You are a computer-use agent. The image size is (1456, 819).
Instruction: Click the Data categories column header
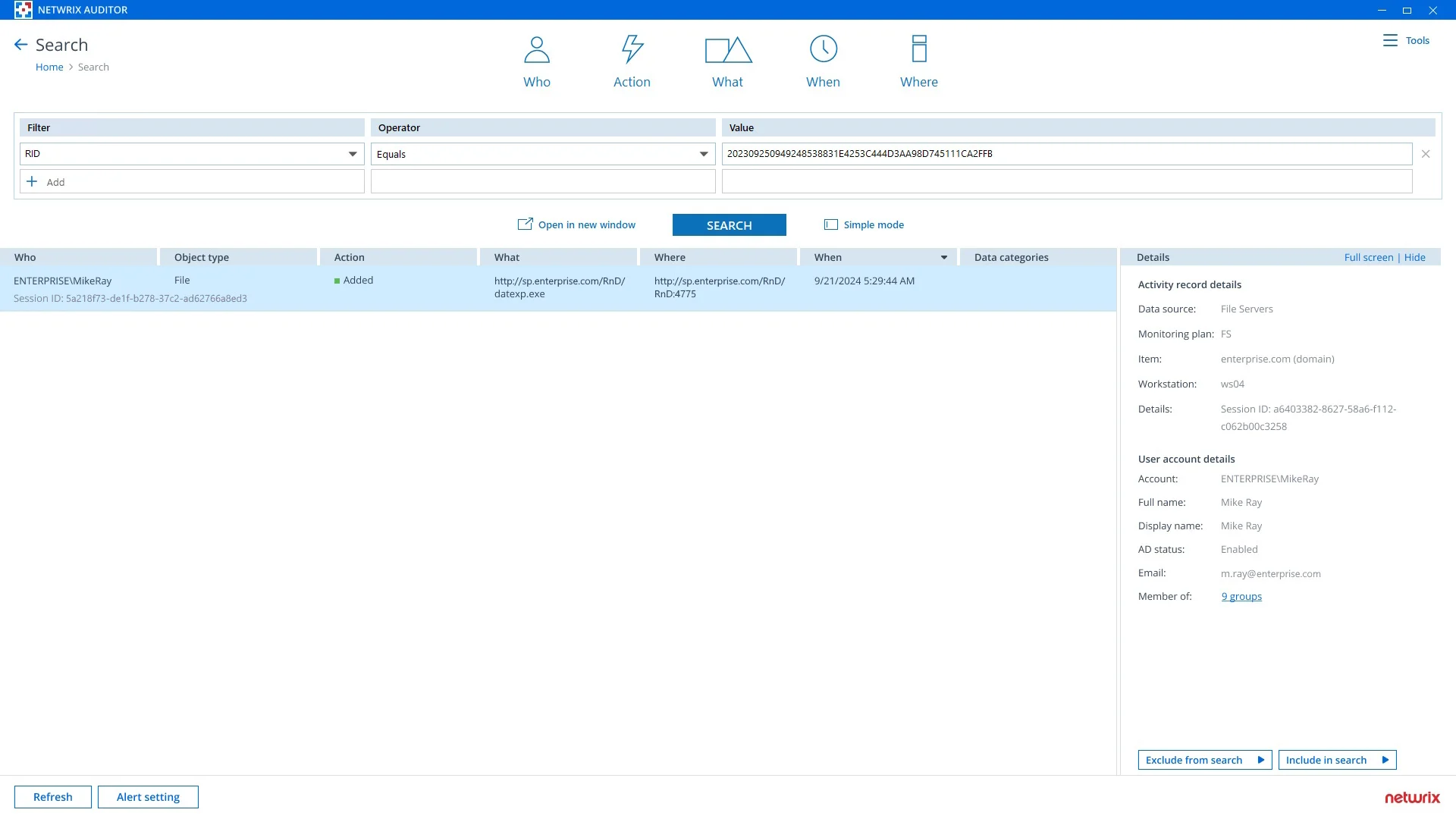tap(1037, 257)
